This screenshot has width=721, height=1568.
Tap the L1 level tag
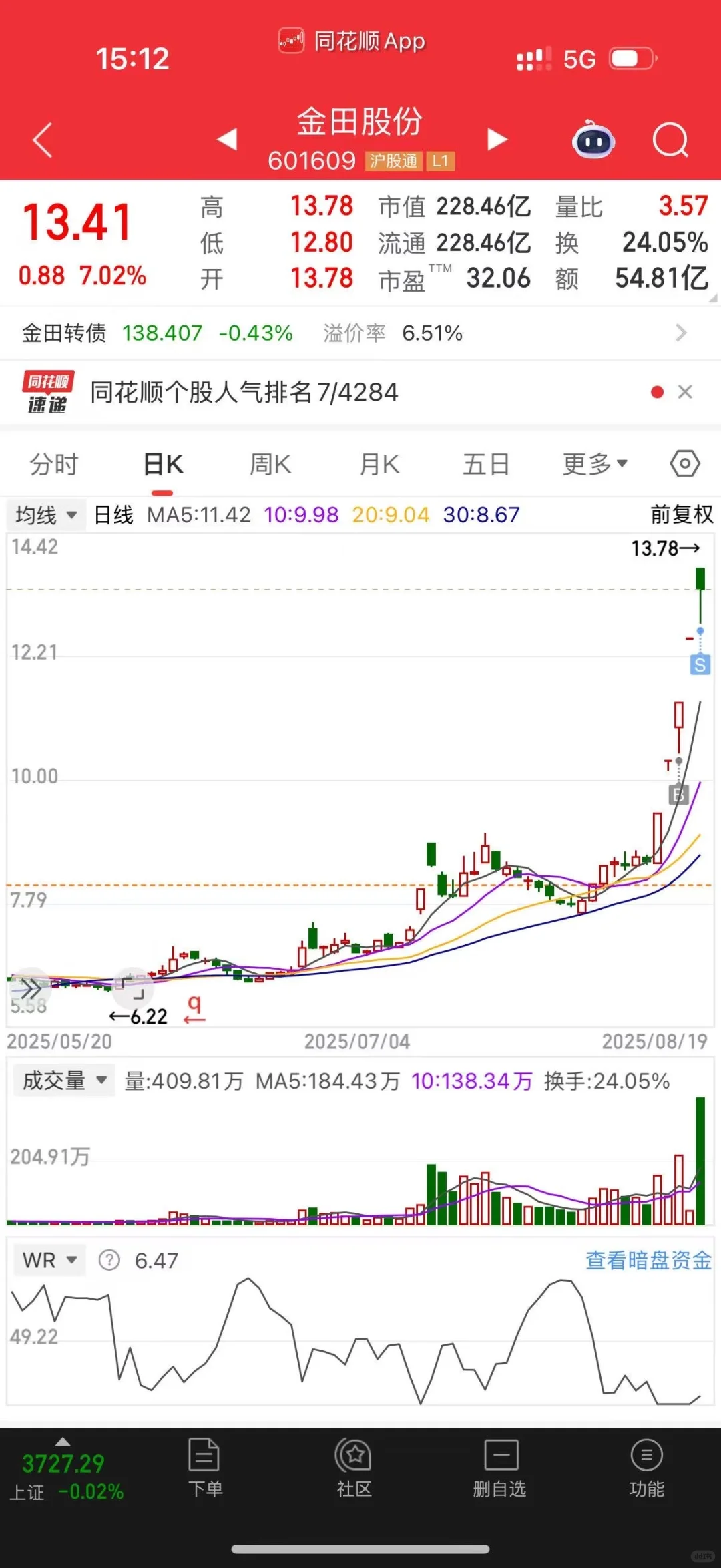[440, 161]
